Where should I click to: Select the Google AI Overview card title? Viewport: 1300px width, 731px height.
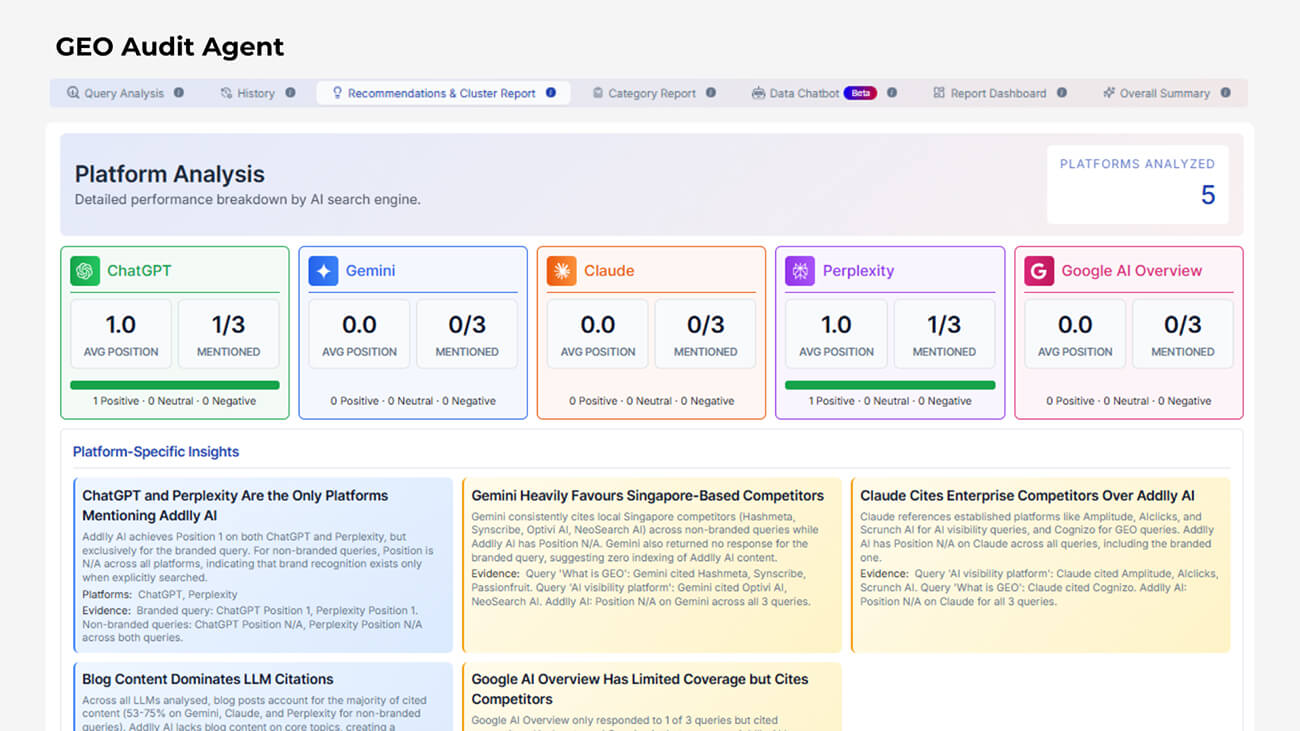[1132, 271]
